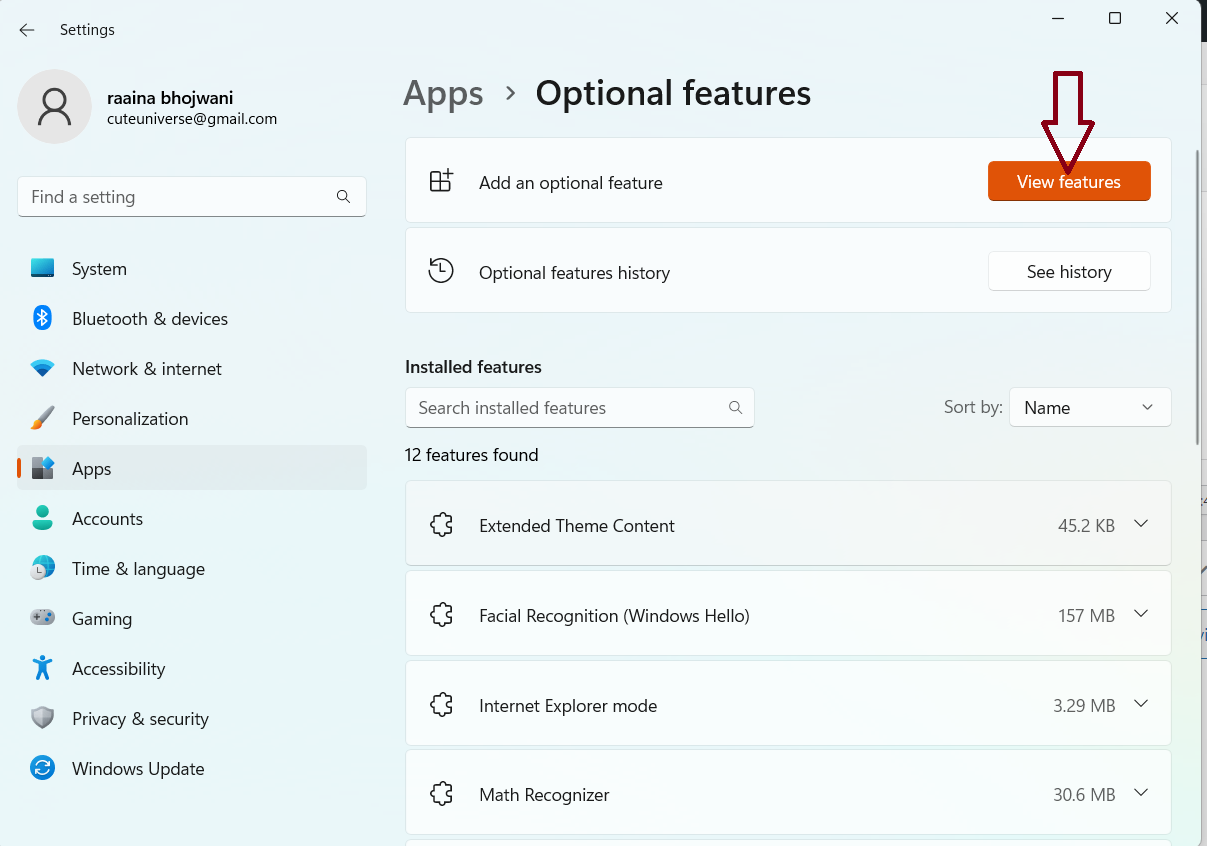Open Time & language settings

coord(138,569)
